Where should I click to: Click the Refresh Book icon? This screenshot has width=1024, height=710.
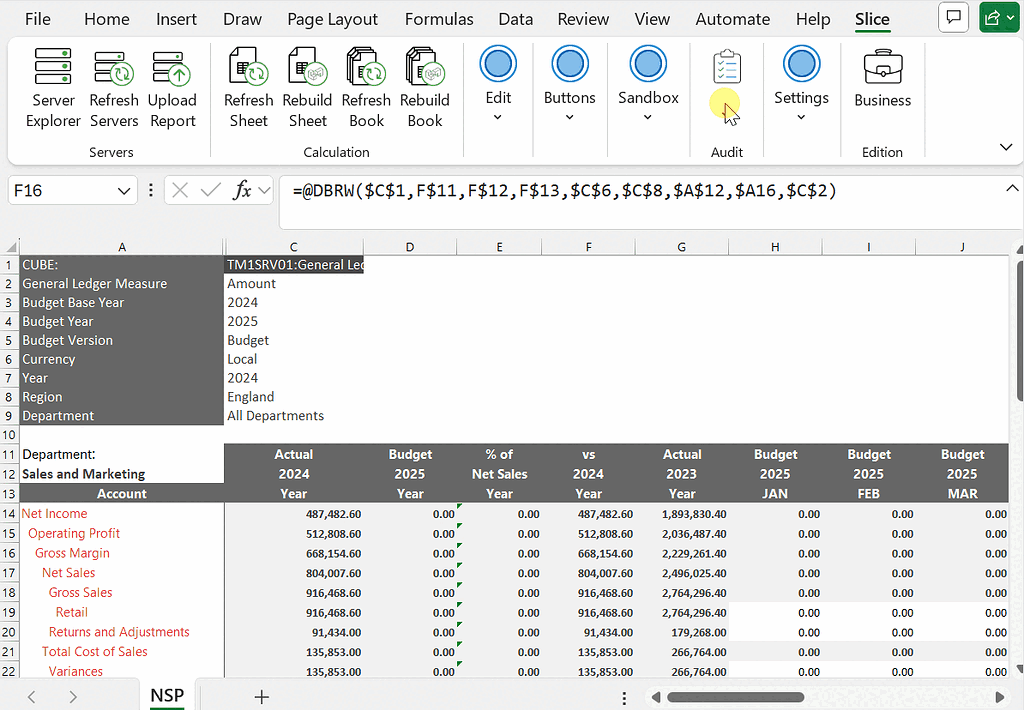coord(366,88)
